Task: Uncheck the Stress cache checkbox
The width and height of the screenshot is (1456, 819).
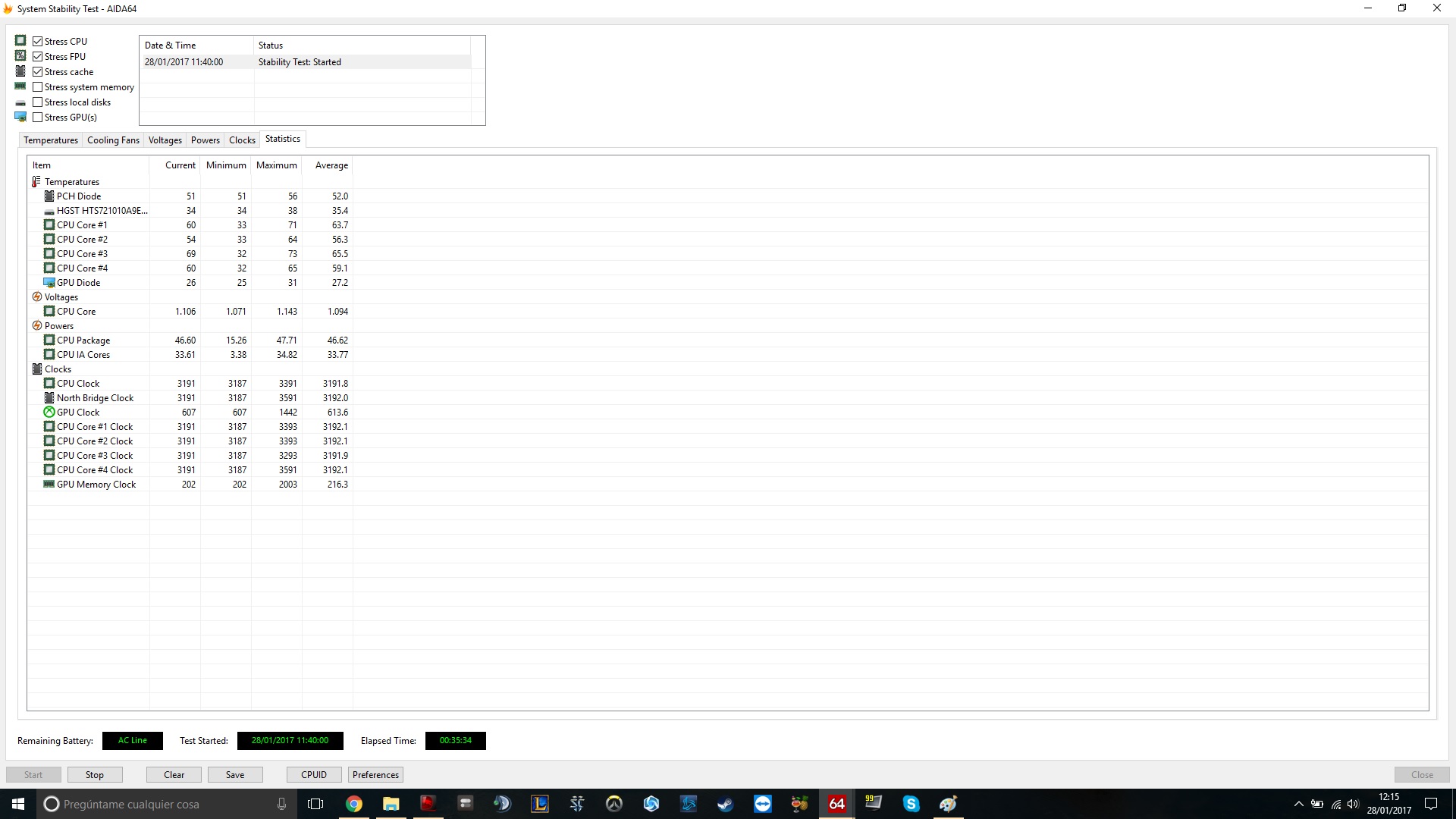Action: [x=37, y=71]
